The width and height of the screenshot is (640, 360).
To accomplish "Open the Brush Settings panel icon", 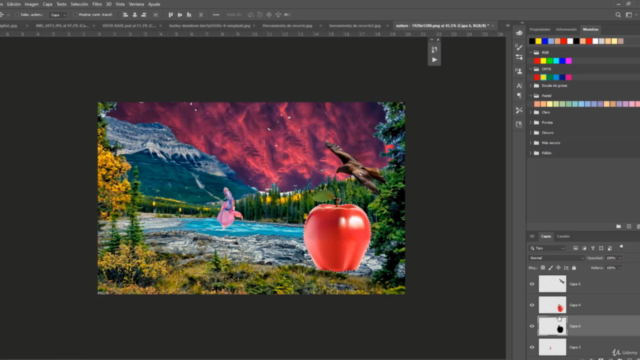I will (519, 58).
